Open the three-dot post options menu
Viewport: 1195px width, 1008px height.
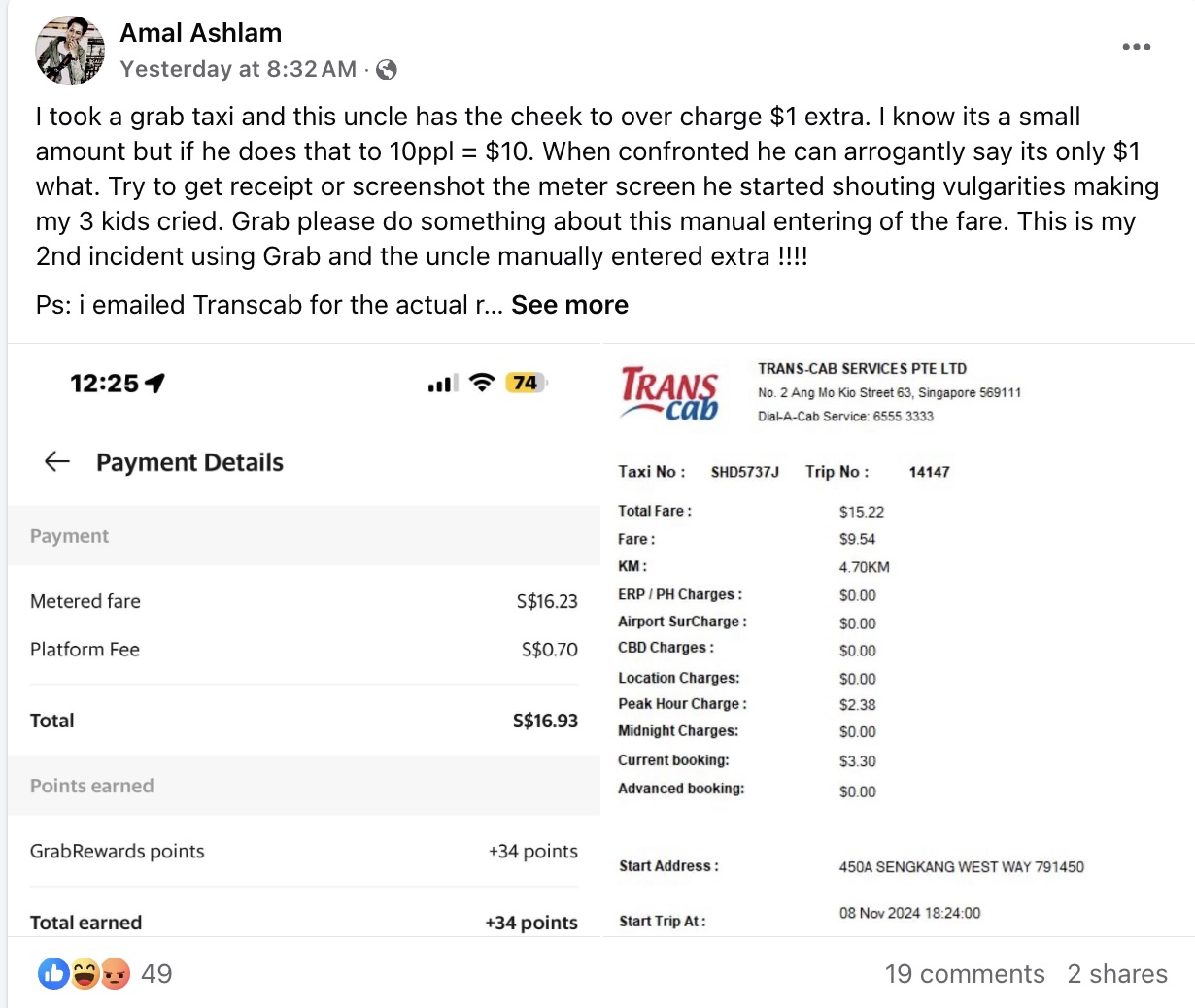point(1136,47)
